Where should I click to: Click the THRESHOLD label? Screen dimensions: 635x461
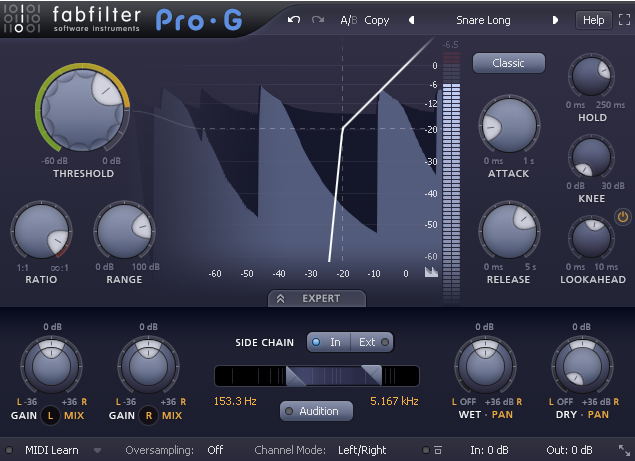83,173
